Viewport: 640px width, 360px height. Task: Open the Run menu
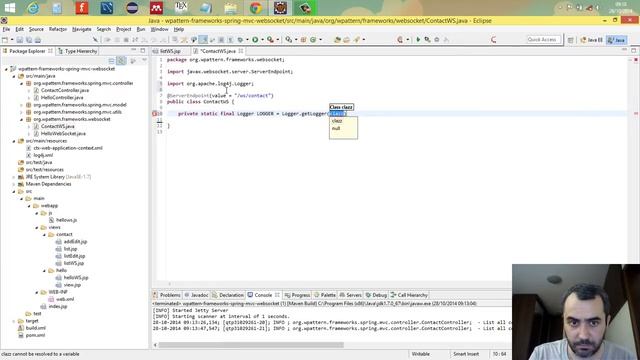coord(141,29)
